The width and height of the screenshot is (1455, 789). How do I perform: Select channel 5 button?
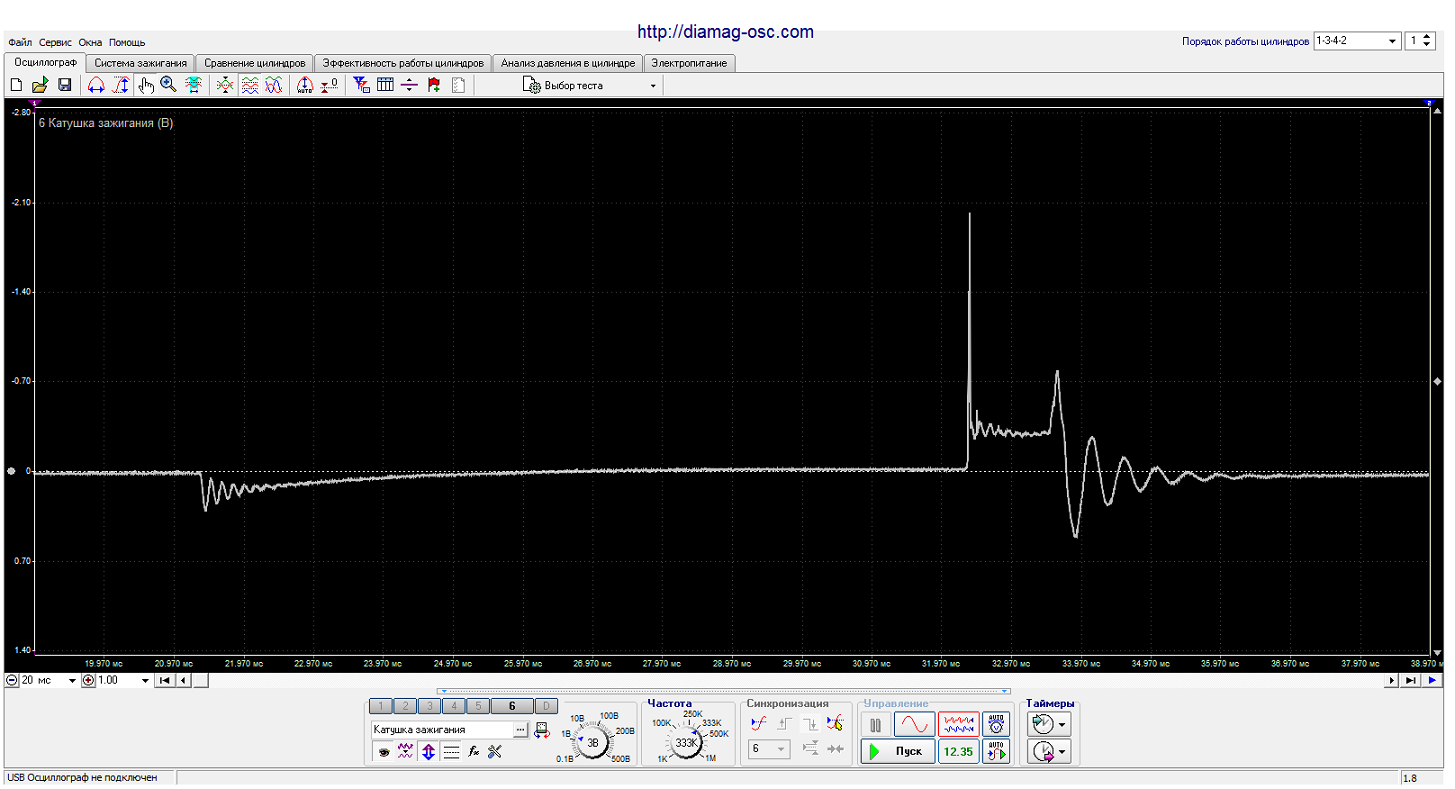pos(477,706)
